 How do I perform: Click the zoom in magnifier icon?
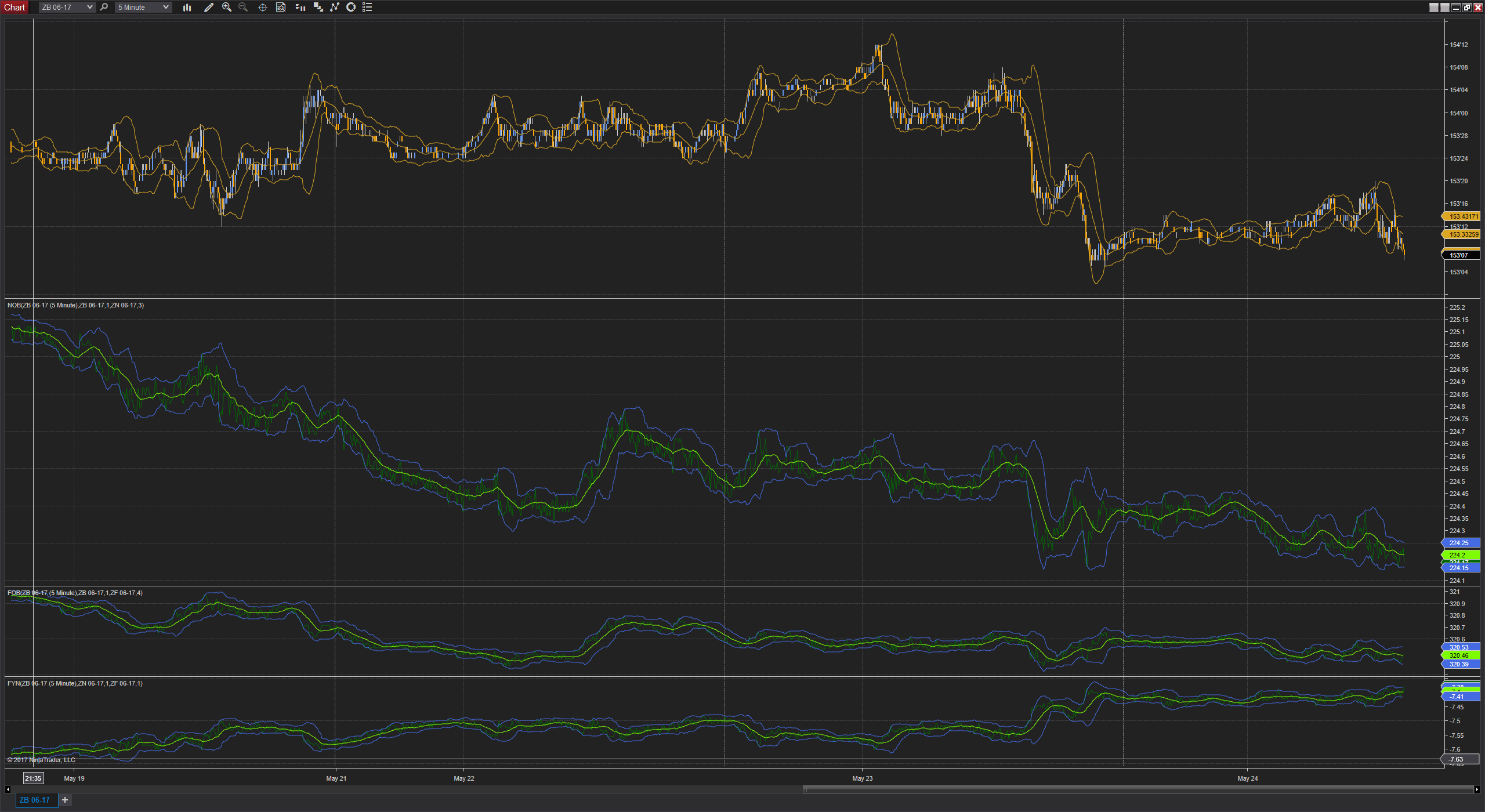[x=227, y=8]
